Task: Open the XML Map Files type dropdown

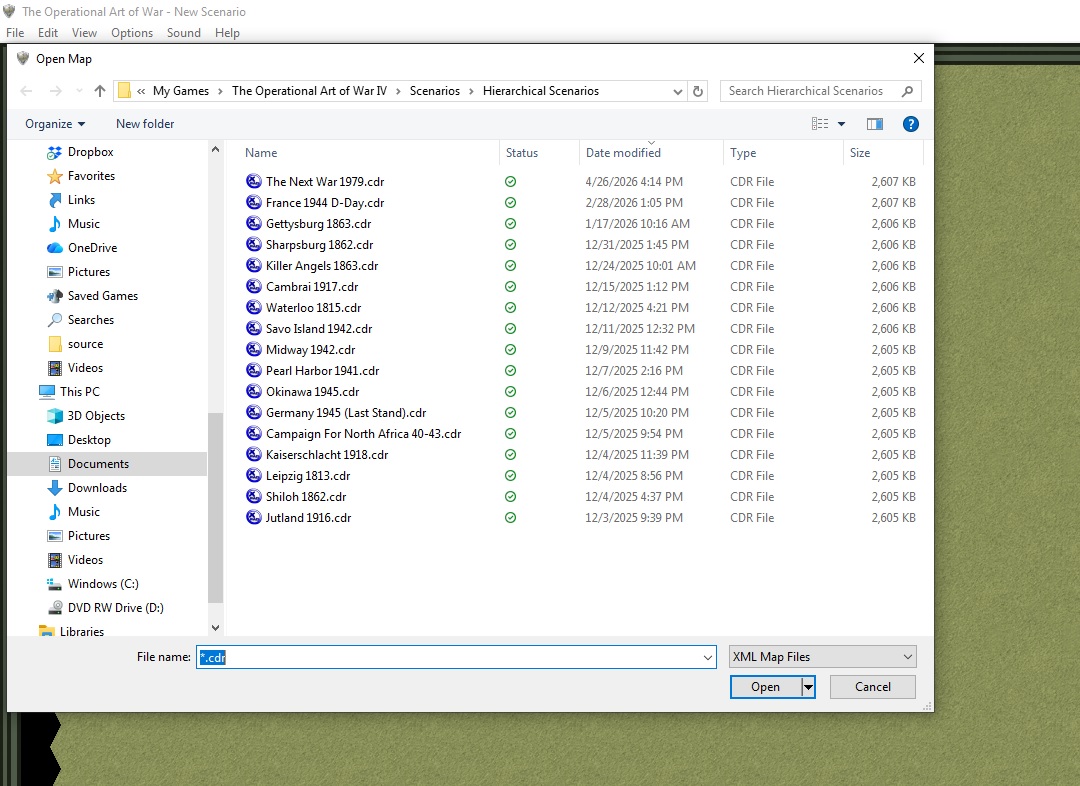Action: pyautogui.click(x=822, y=657)
